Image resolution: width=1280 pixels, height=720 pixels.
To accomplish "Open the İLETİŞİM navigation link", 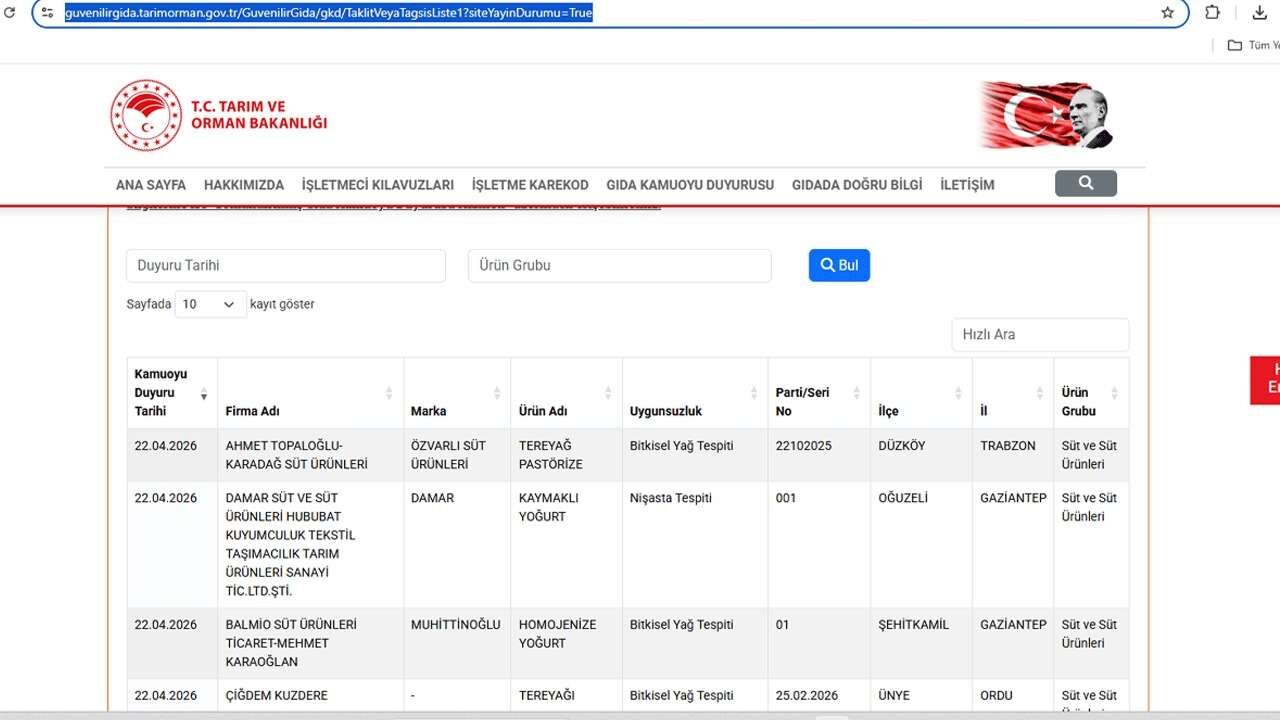I will coord(967,185).
